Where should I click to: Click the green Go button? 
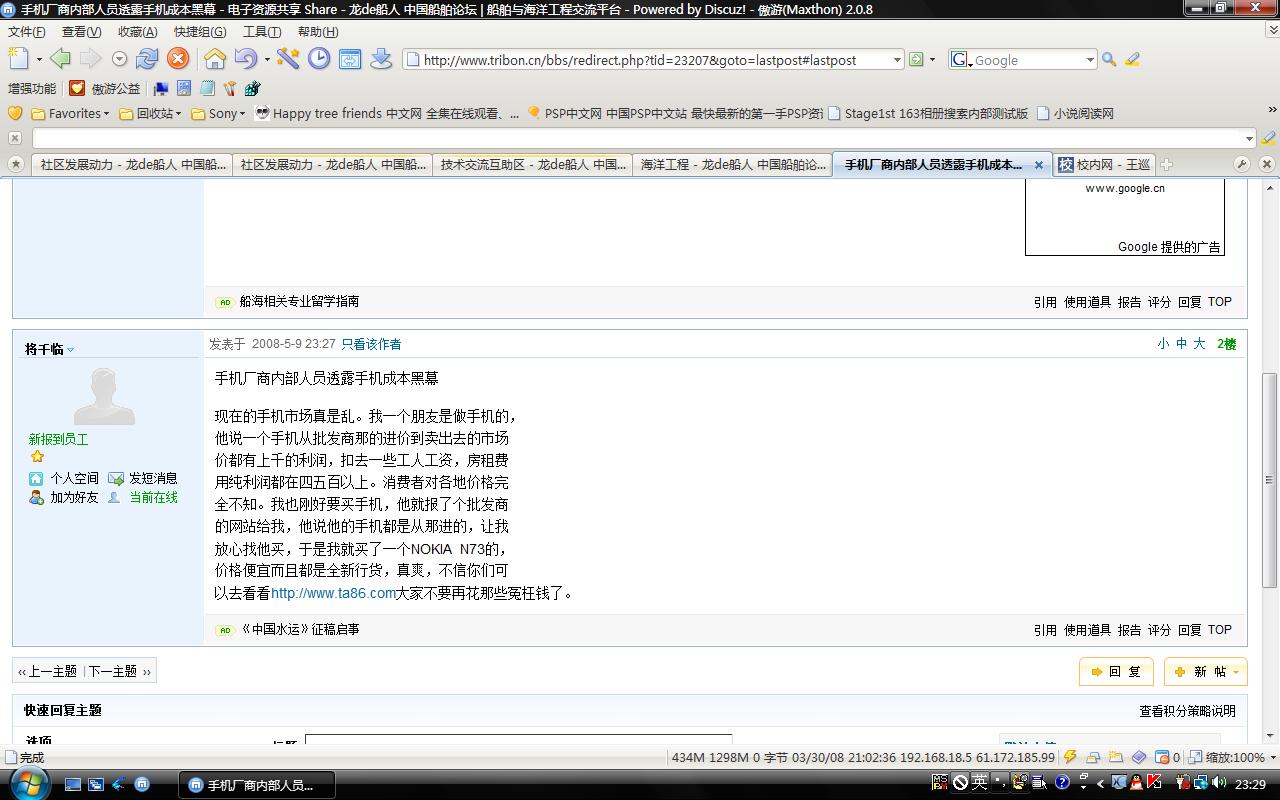pyautogui.click(x=916, y=59)
